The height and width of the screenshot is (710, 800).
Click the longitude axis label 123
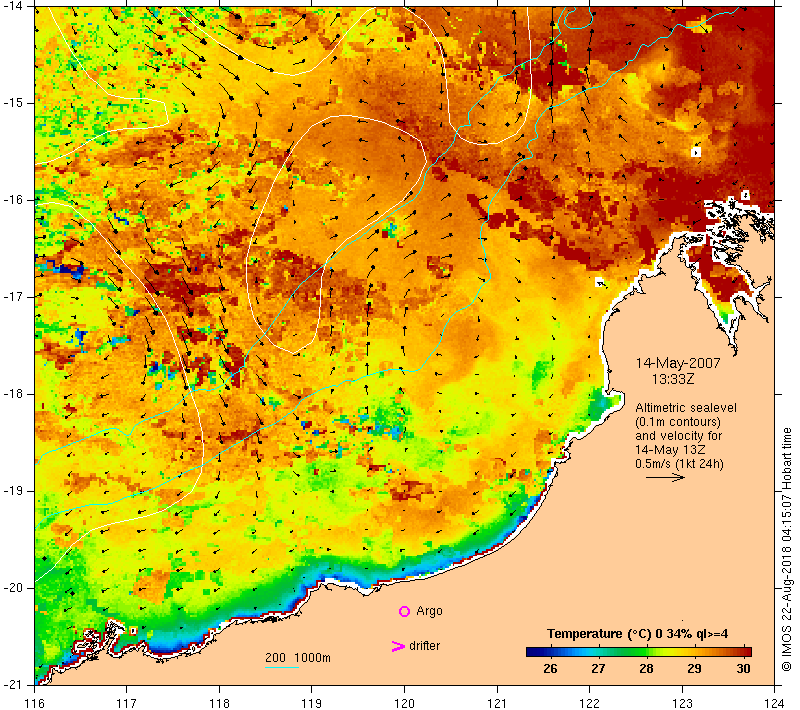click(x=682, y=703)
